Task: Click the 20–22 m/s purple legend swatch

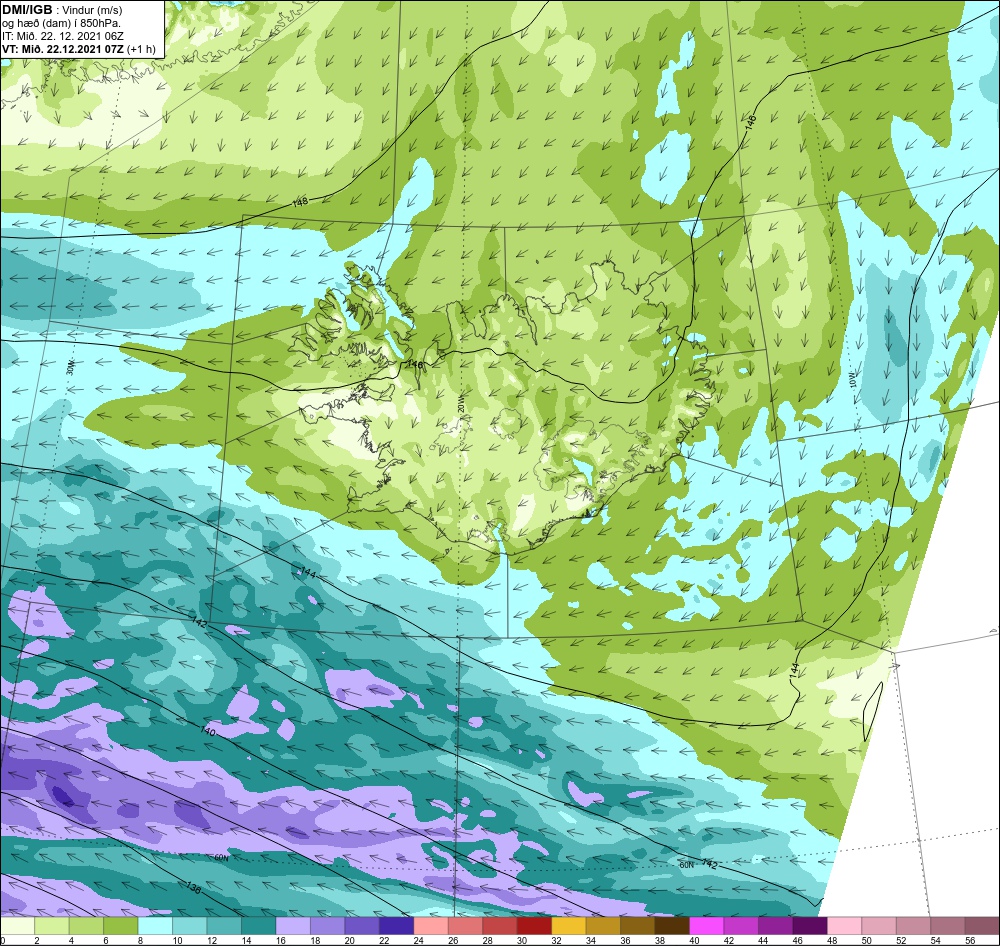Action: point(362,926)
